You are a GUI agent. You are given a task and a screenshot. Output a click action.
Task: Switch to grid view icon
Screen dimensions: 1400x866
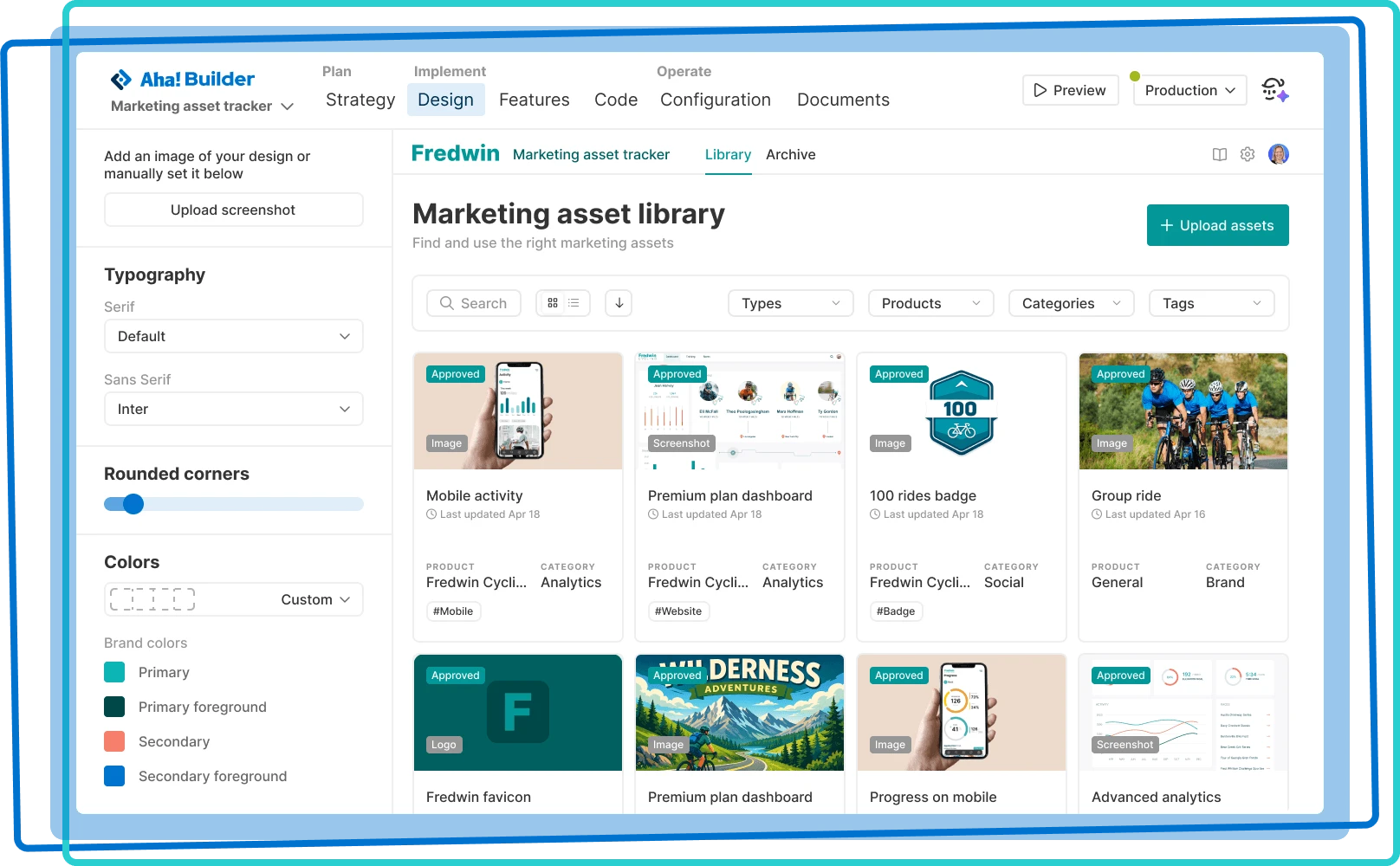[553, 303]
